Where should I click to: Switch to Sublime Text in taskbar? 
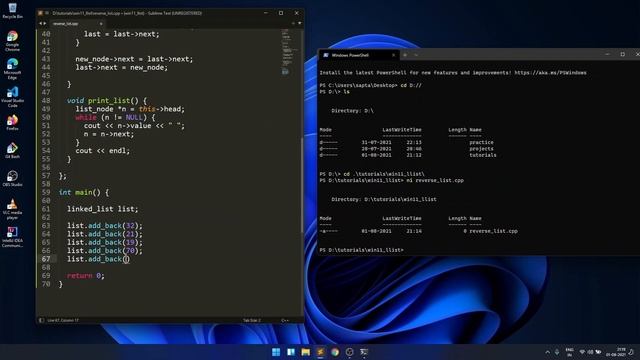pos(320,352)
